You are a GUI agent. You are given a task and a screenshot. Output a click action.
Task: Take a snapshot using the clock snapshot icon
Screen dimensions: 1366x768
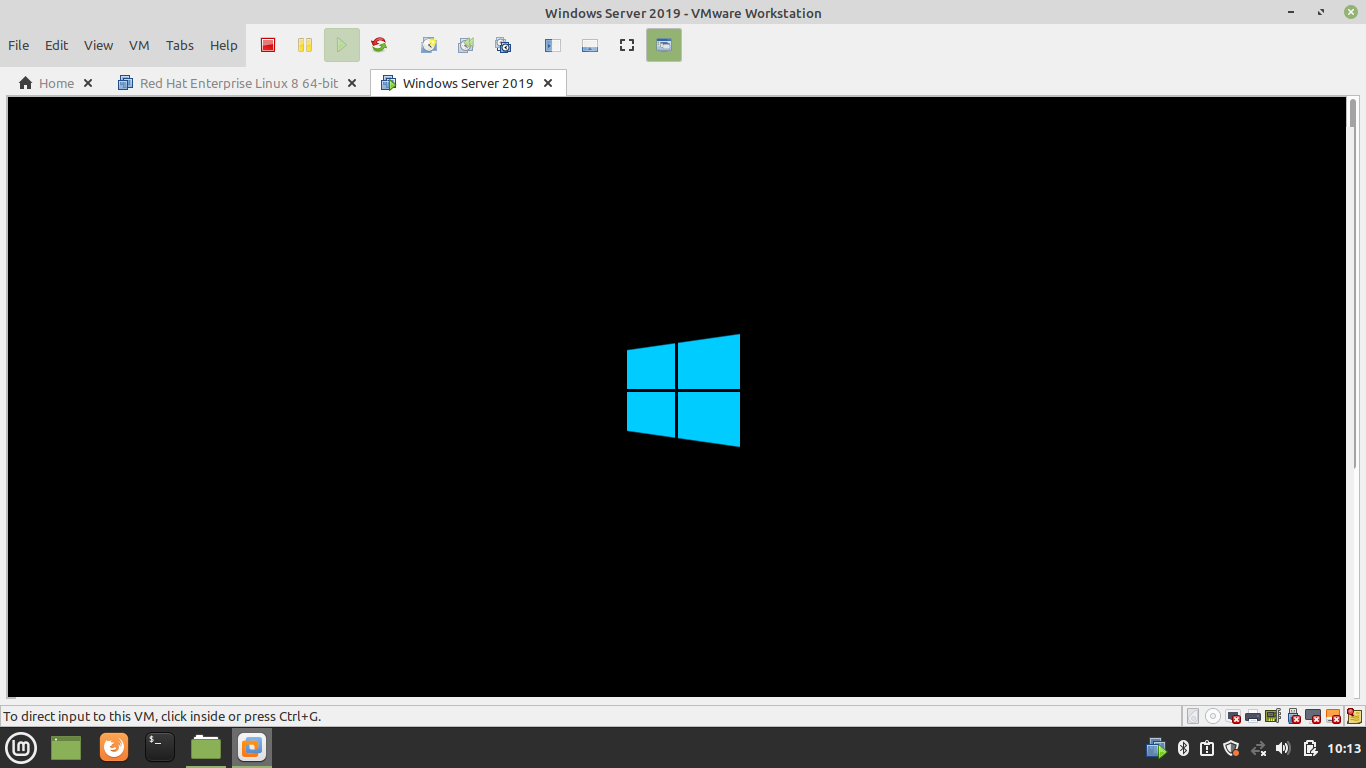coord(429,45)
